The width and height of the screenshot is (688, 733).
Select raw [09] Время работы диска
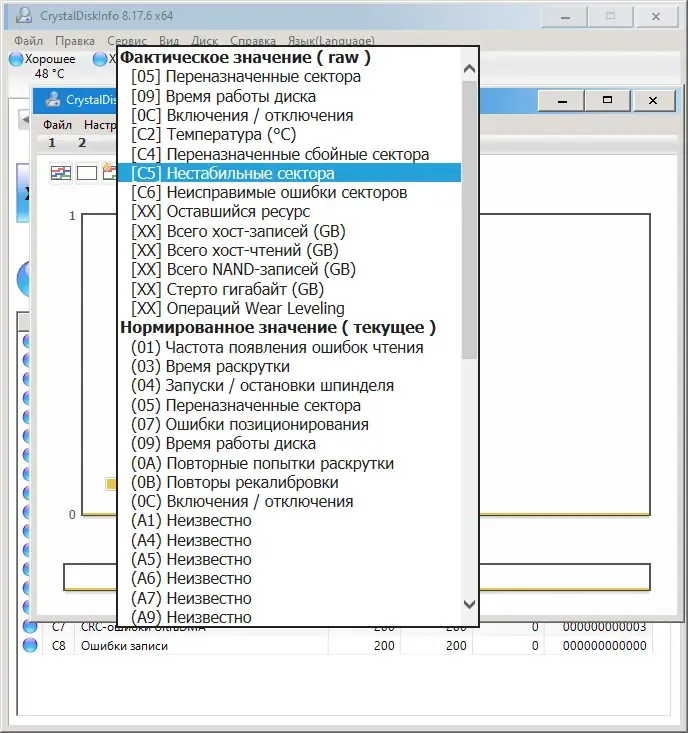[x=289, y=96]
